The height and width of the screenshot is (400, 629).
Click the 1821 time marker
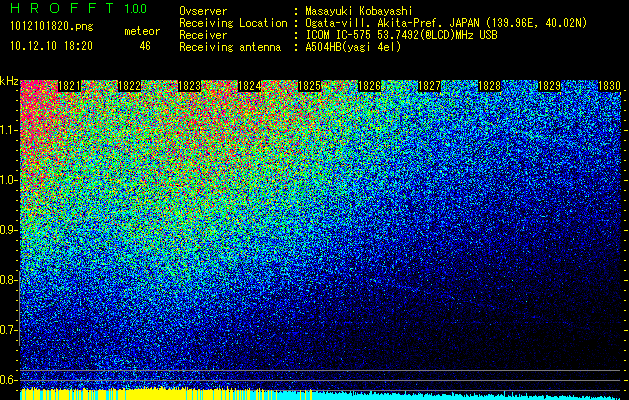click(69, 86)
